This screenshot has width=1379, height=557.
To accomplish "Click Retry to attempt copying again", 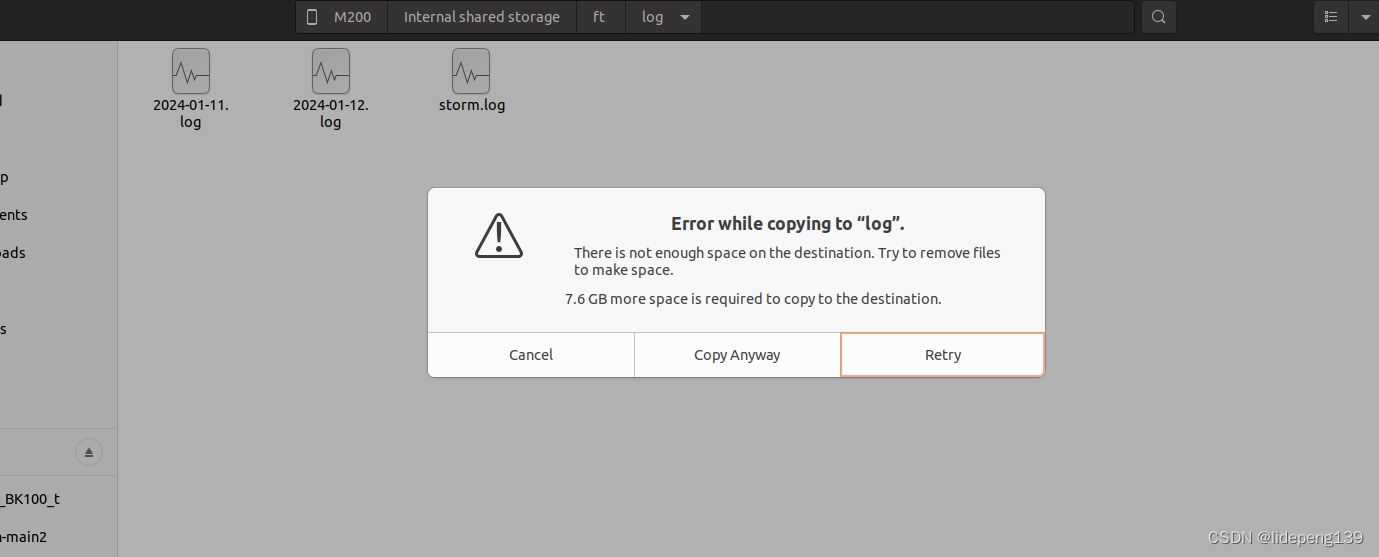I will [x=943, y=355].
